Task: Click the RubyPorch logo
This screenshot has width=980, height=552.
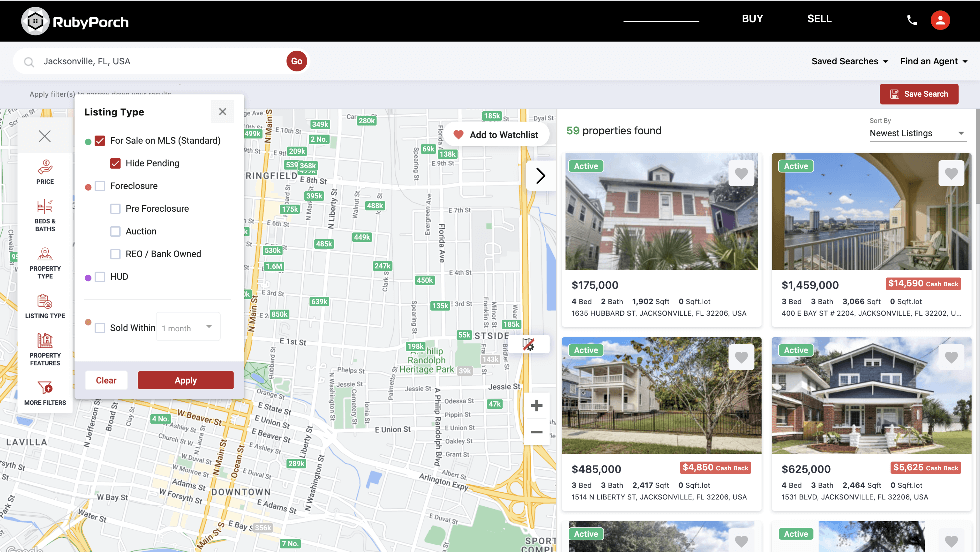Action: coord(74,21)
